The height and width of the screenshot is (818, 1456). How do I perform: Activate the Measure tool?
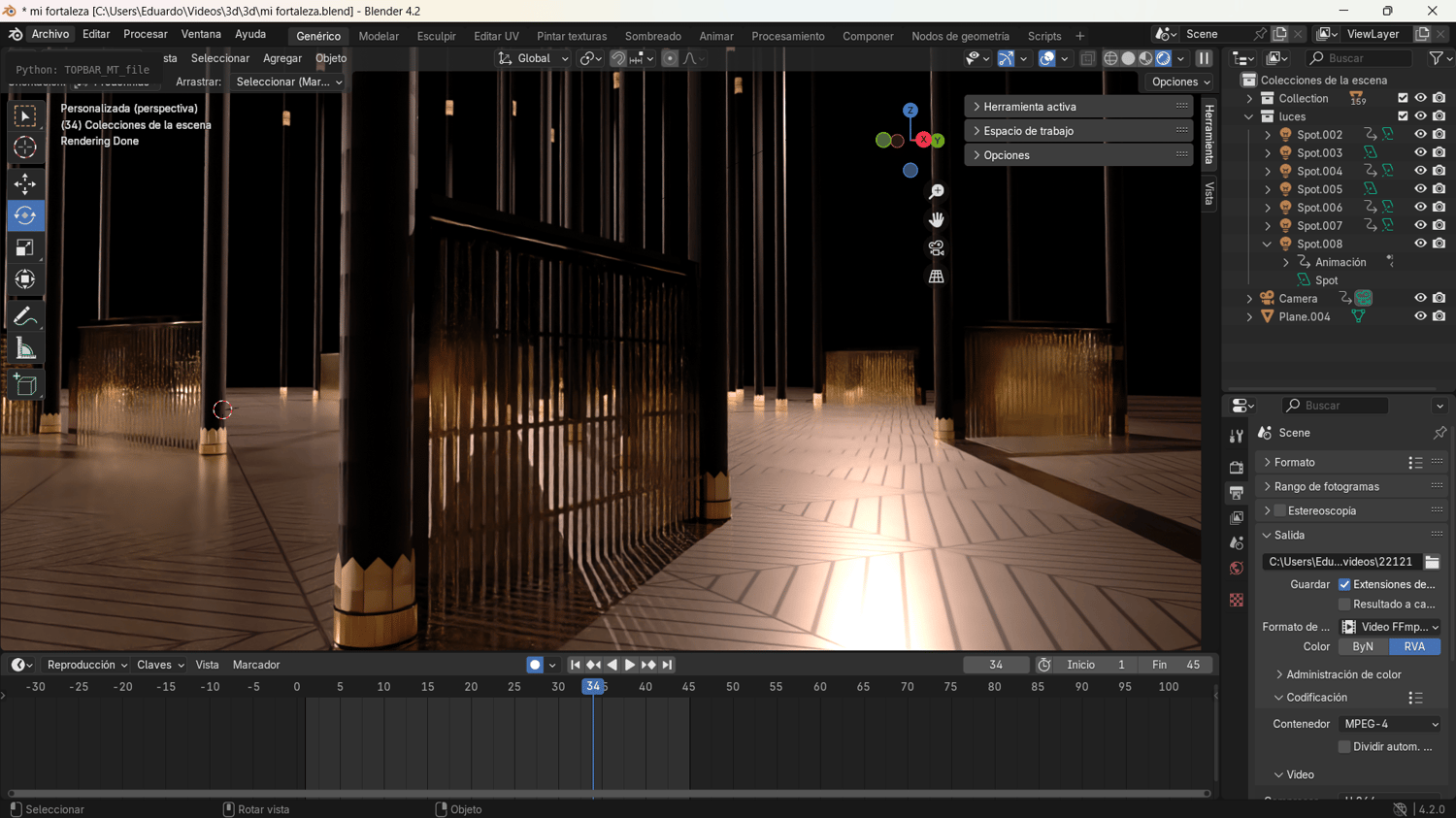pyautogui.click(x=25, y=349)
